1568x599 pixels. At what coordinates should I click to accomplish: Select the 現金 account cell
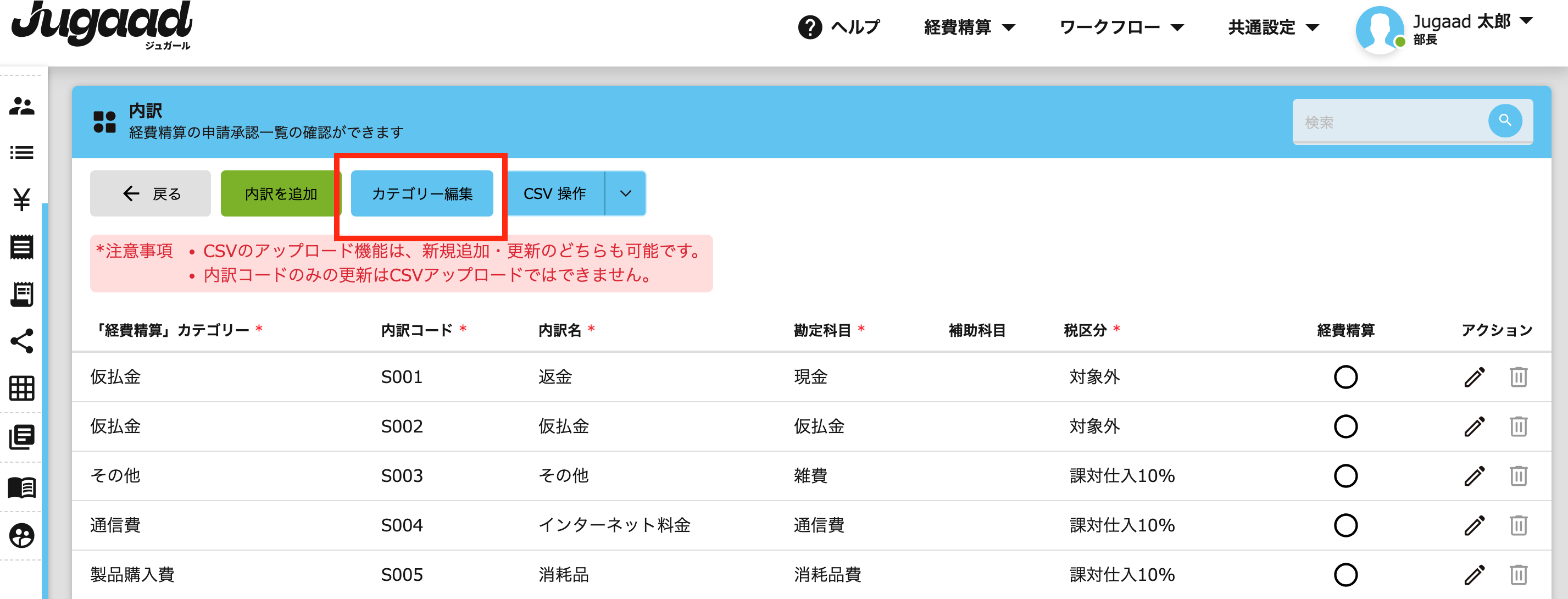810,377
